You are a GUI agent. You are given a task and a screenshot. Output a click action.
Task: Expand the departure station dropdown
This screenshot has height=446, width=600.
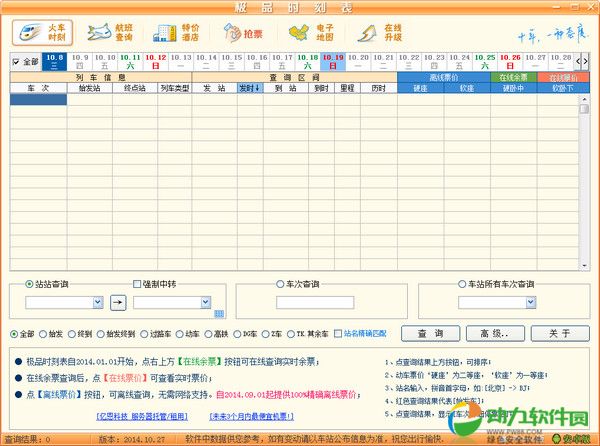[x=97, y=301]
